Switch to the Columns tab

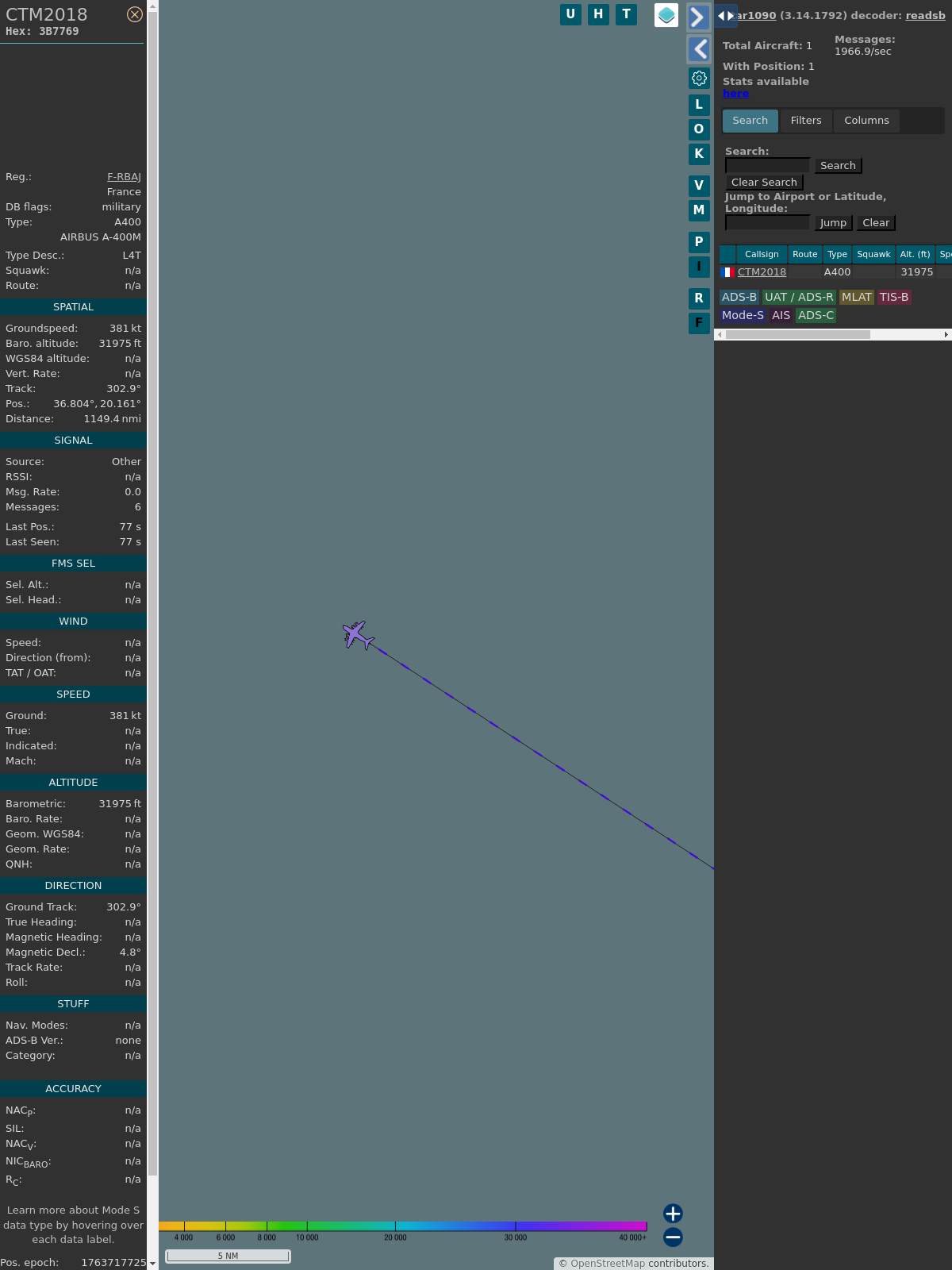[x=866, y=121]
